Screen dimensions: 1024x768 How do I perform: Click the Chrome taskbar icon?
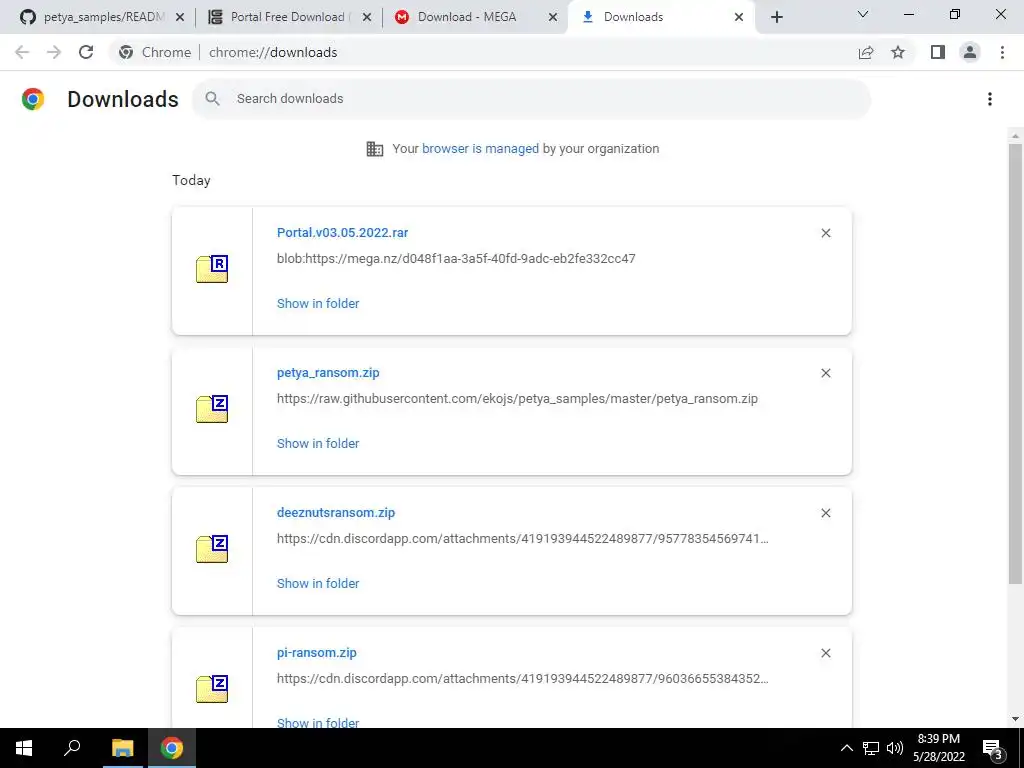(172, 748)
